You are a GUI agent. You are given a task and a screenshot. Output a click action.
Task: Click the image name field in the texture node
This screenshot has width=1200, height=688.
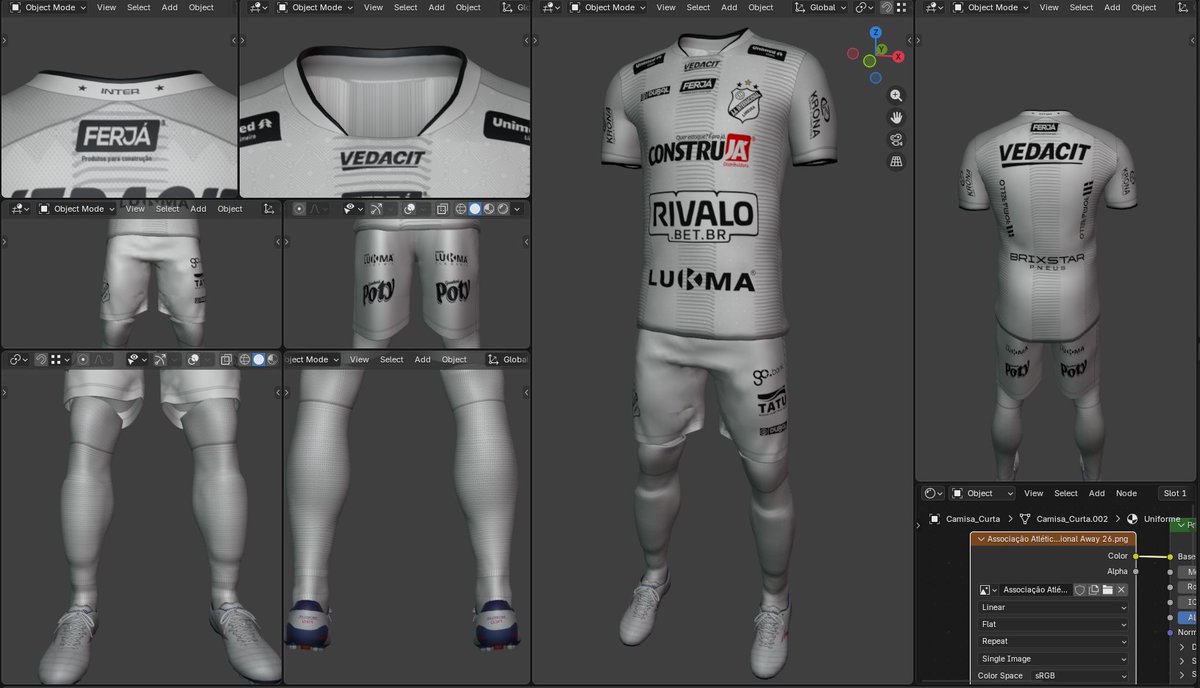[x=1036, y=590]
